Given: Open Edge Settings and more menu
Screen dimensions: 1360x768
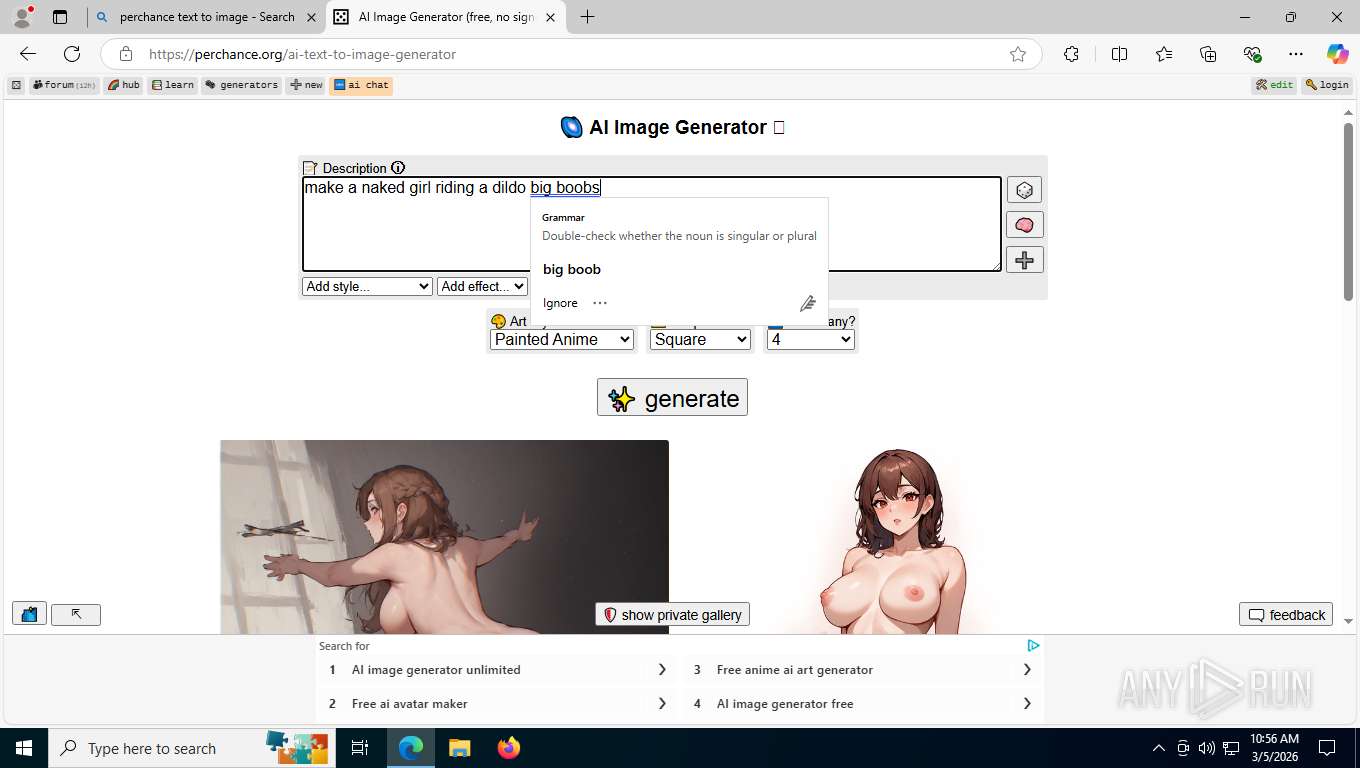Looking at the screenshot, I should click(x=1296, y=54).
